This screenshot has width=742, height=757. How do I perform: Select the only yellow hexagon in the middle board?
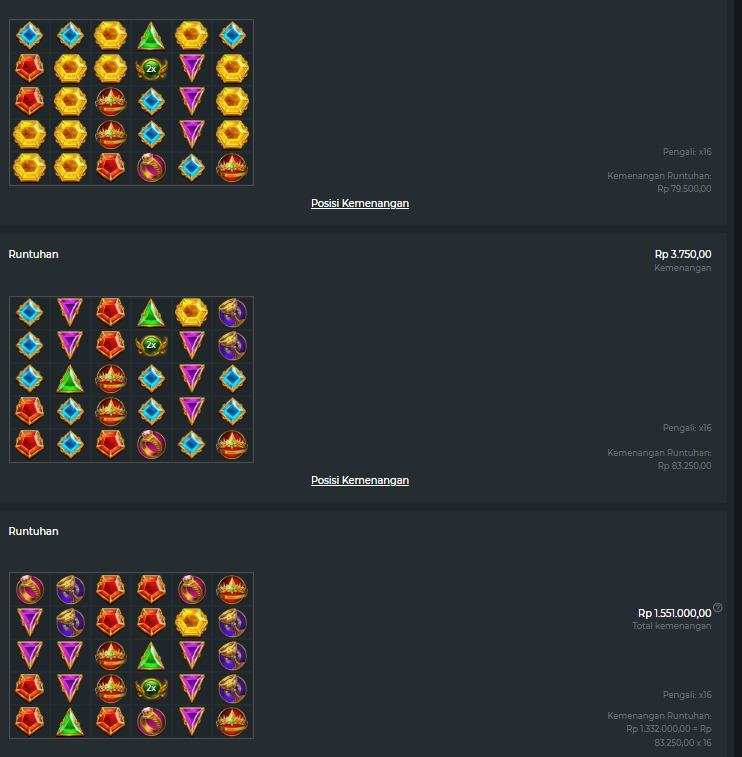pos(192,312)
